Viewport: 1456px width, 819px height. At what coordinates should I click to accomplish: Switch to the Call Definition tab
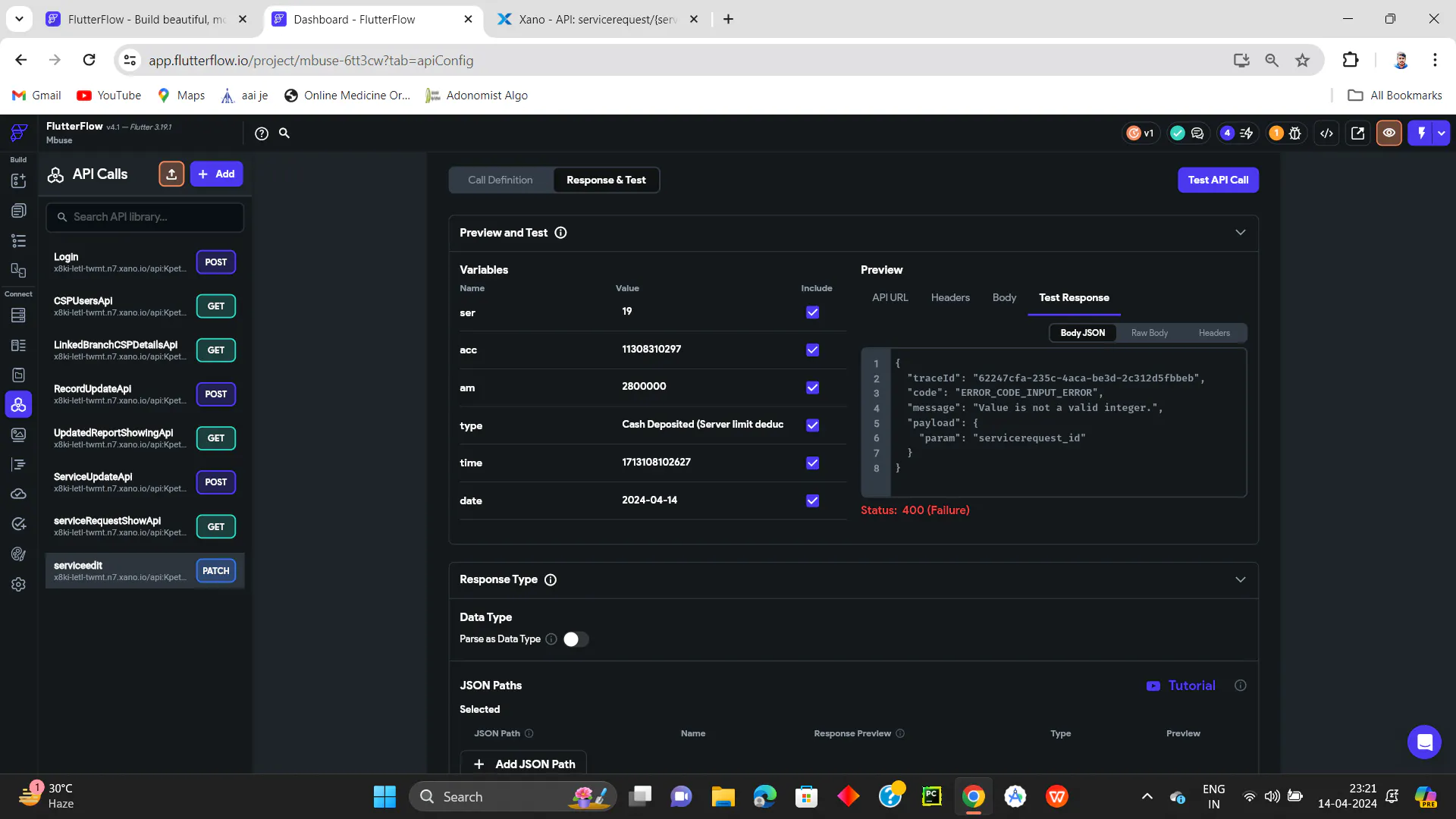coord(500,180)
